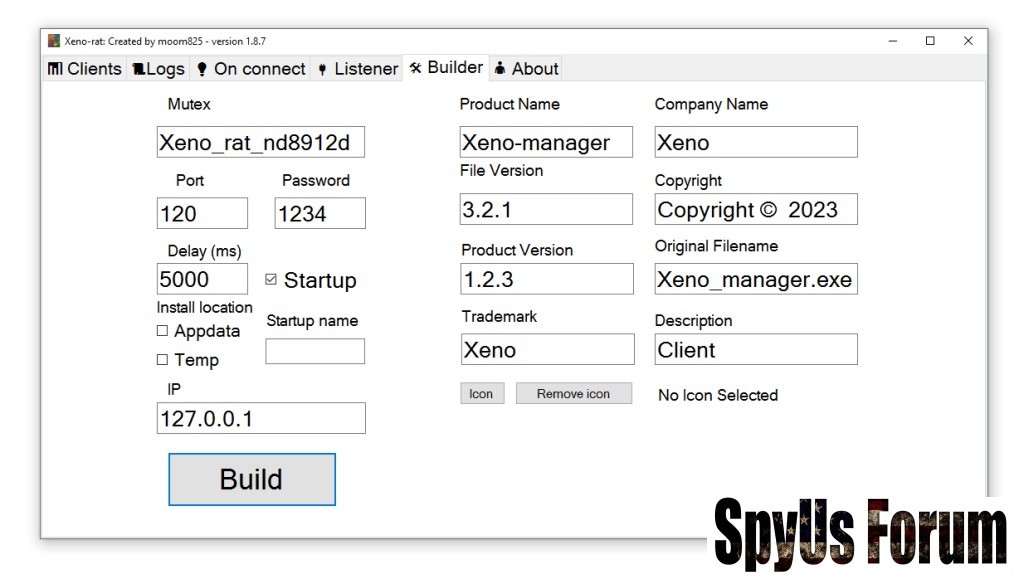The image size is (1024, 584).
Task: Click the Listener tab icon
Action: tap(322, 69)
